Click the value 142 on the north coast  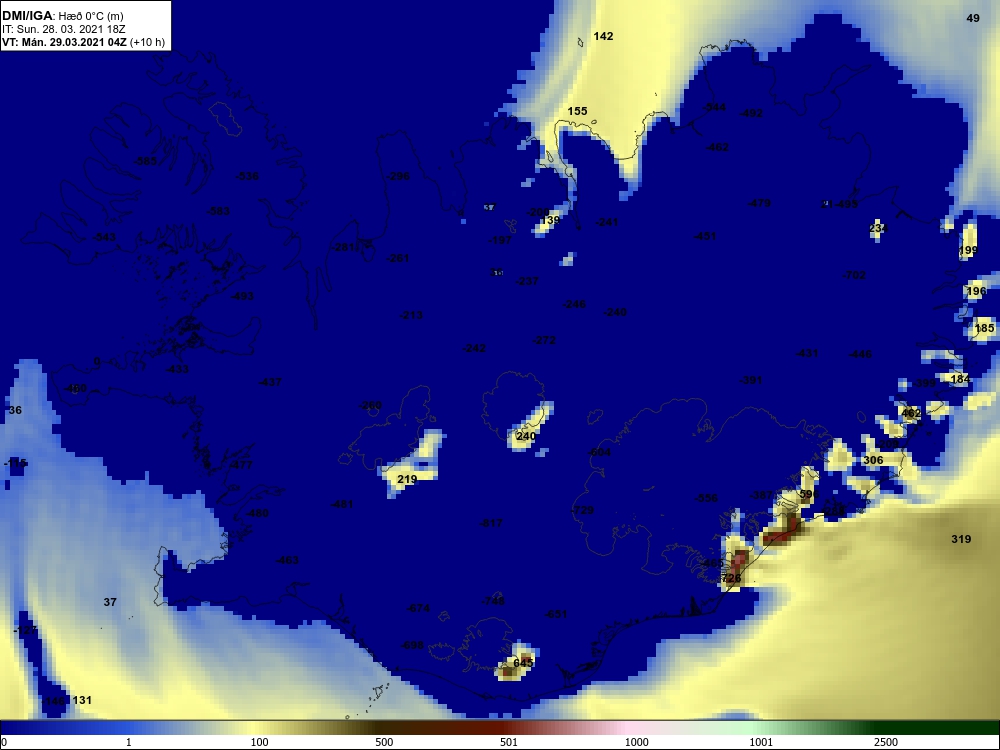[603, 36]
